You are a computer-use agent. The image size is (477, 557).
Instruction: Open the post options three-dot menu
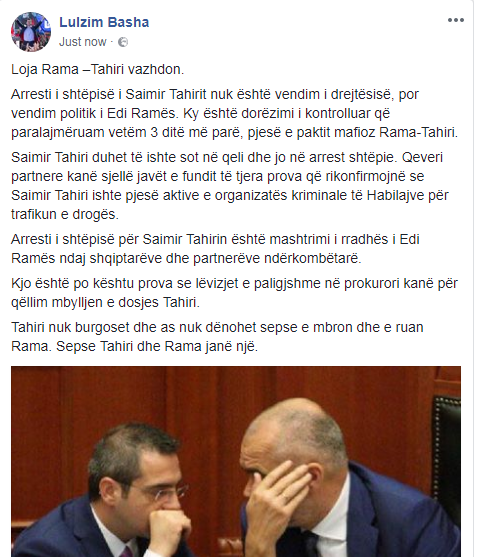(x=456, y=20)
